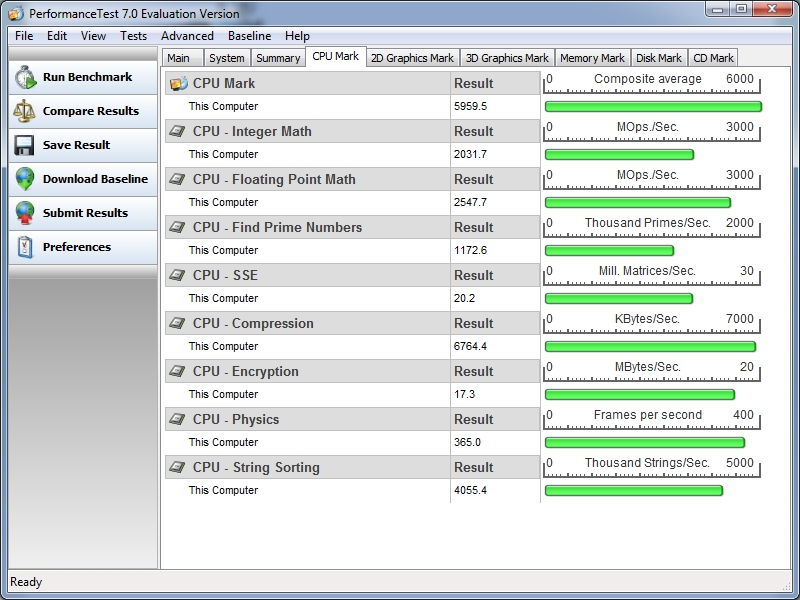
Task: Click the Save Result button
Action: 83,145
